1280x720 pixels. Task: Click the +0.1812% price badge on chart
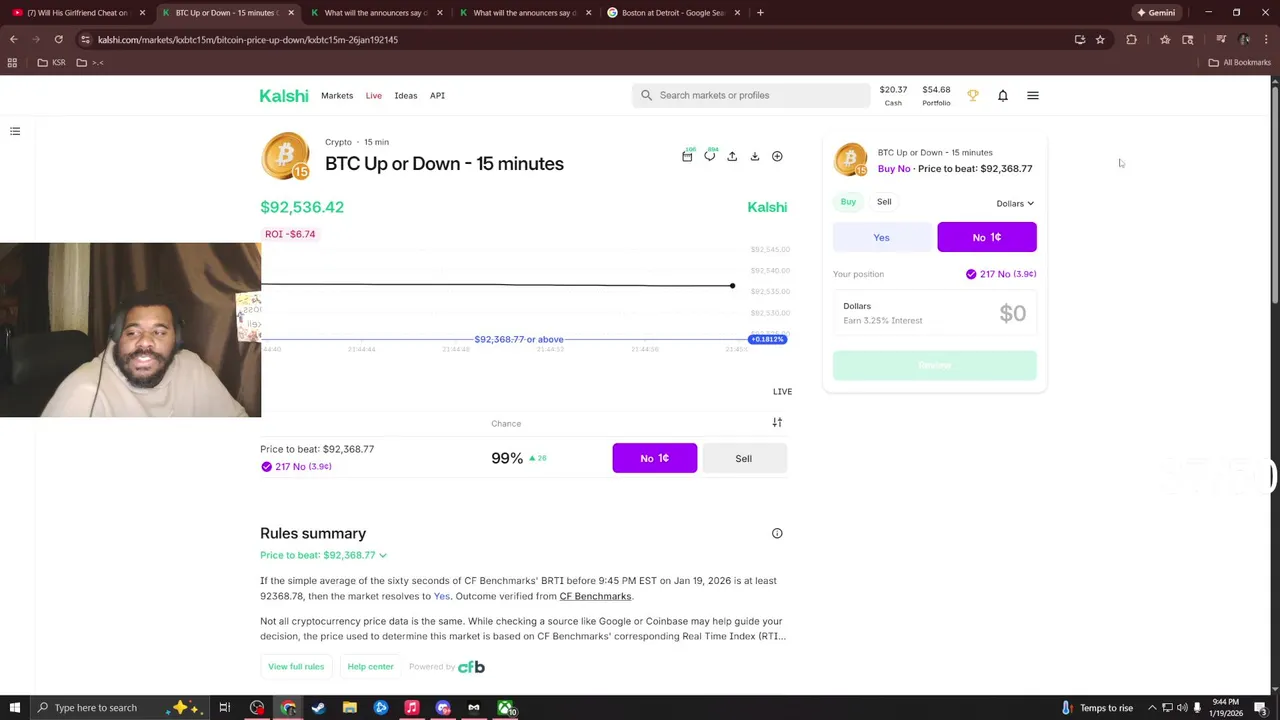(x=768, y=340)
